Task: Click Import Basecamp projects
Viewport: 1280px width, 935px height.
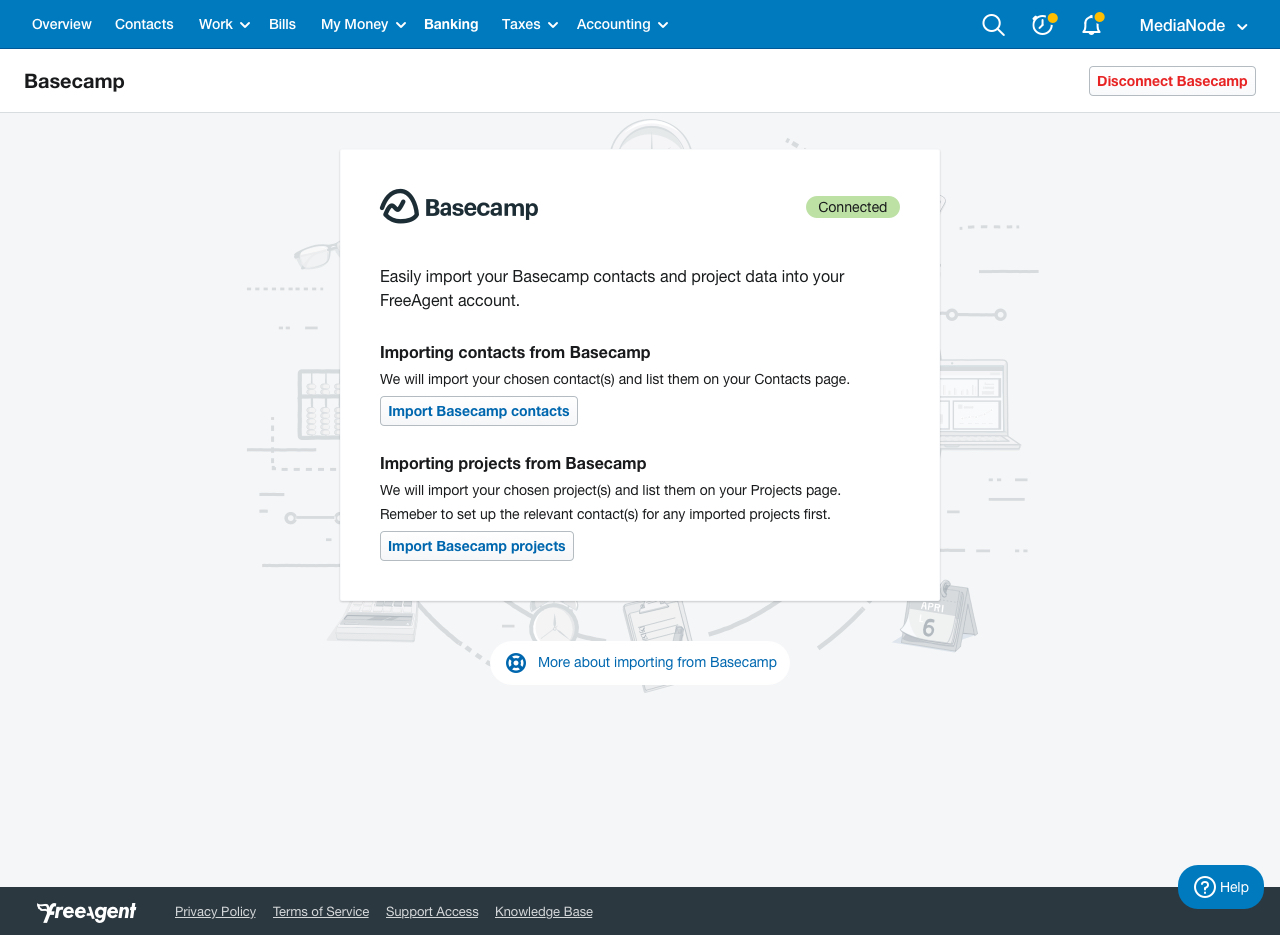Action: coord(477,546)
